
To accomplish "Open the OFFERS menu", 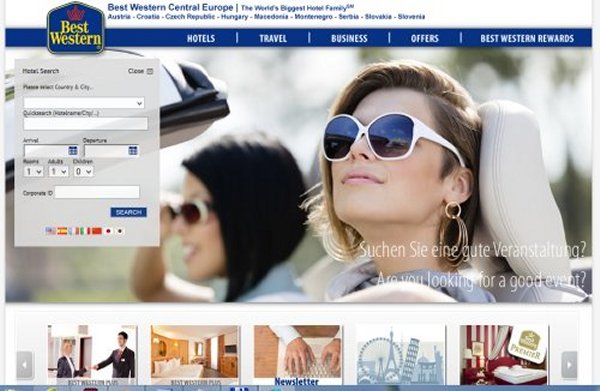I will (x=425, y=38).
